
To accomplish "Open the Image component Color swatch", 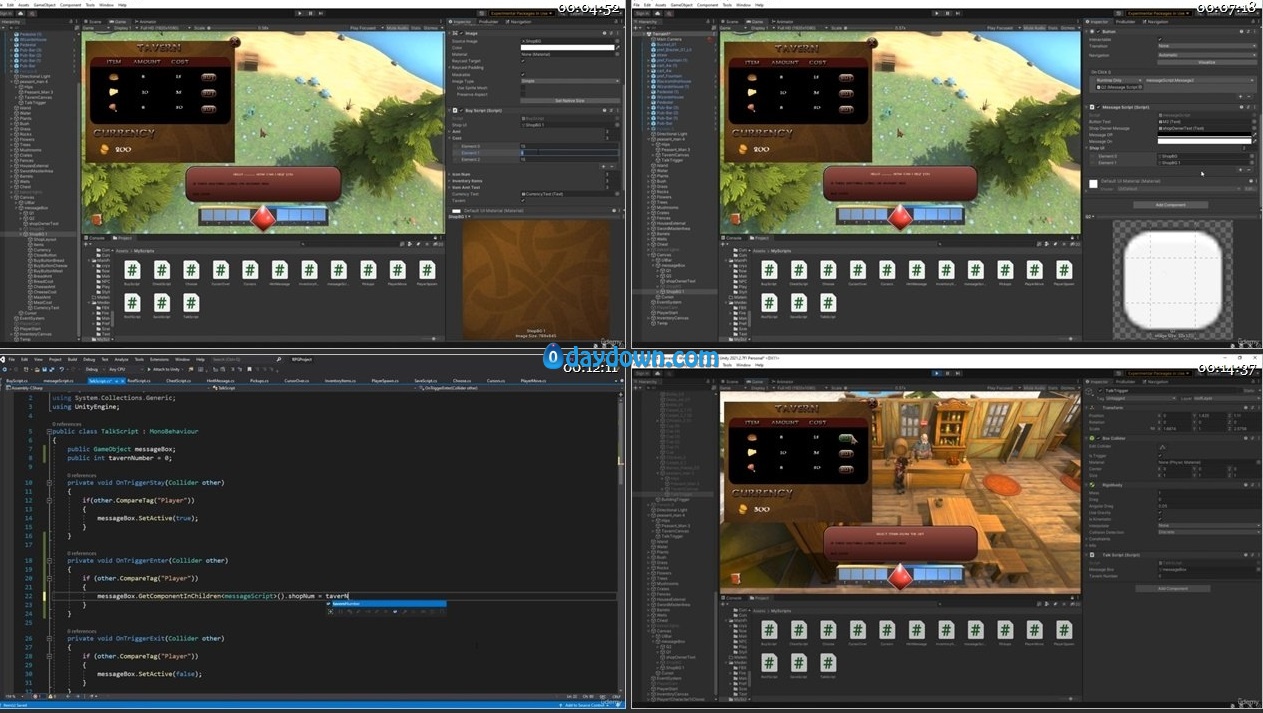I will [x=567, y=47].
